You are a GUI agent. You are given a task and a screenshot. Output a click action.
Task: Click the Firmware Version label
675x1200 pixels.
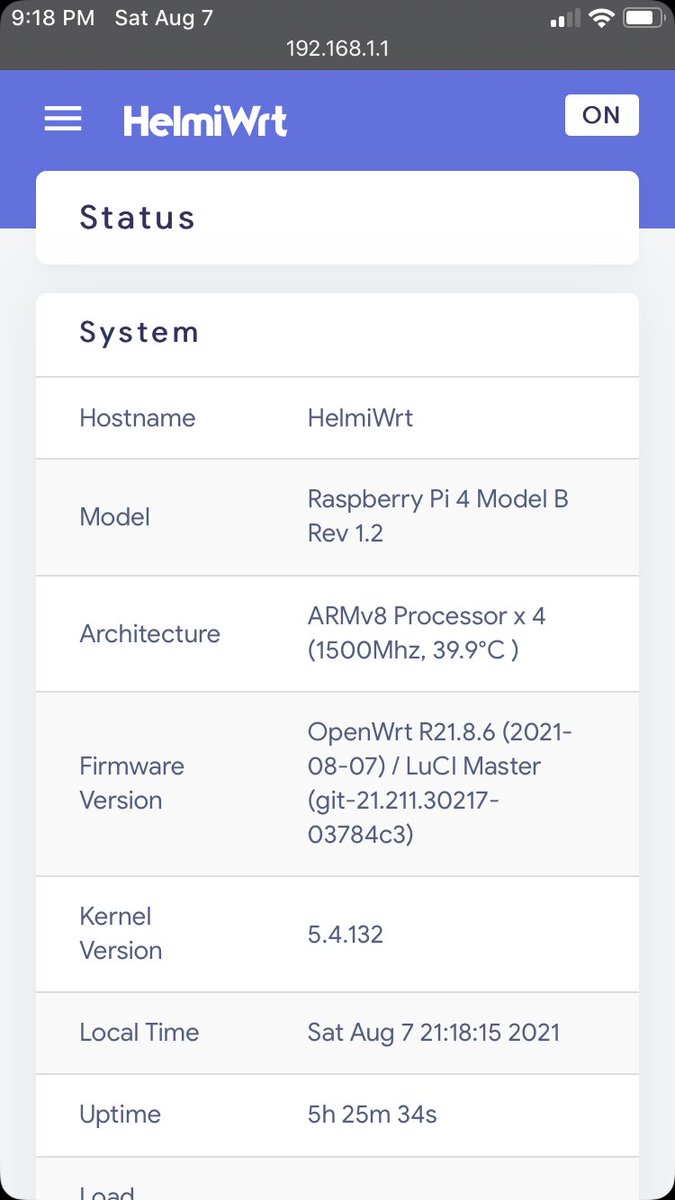point(132,783)
